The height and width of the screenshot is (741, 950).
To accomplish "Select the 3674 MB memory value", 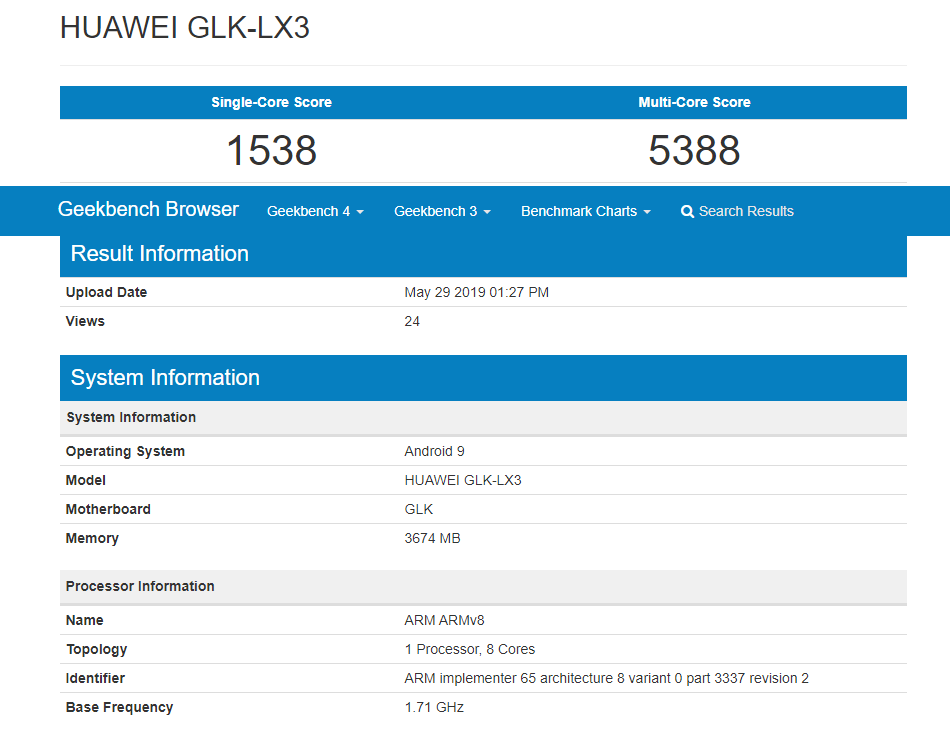I will [433, 539].
